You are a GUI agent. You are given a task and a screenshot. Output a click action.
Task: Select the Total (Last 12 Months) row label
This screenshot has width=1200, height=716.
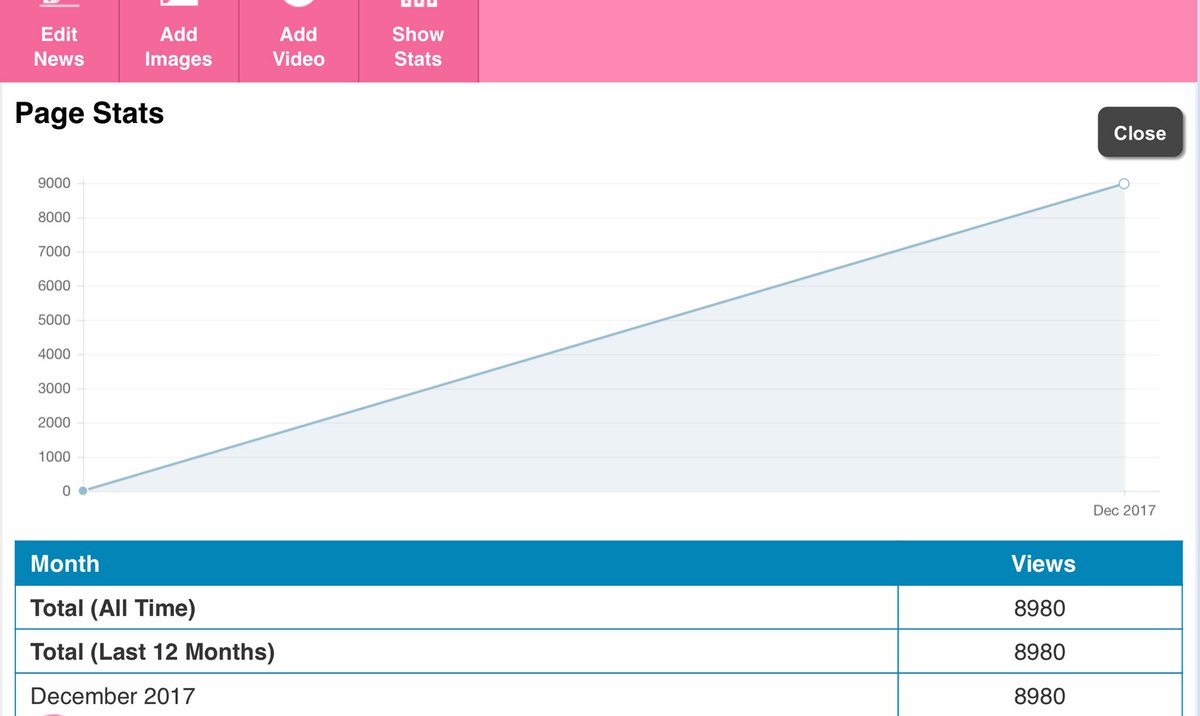tap(152, 652)
